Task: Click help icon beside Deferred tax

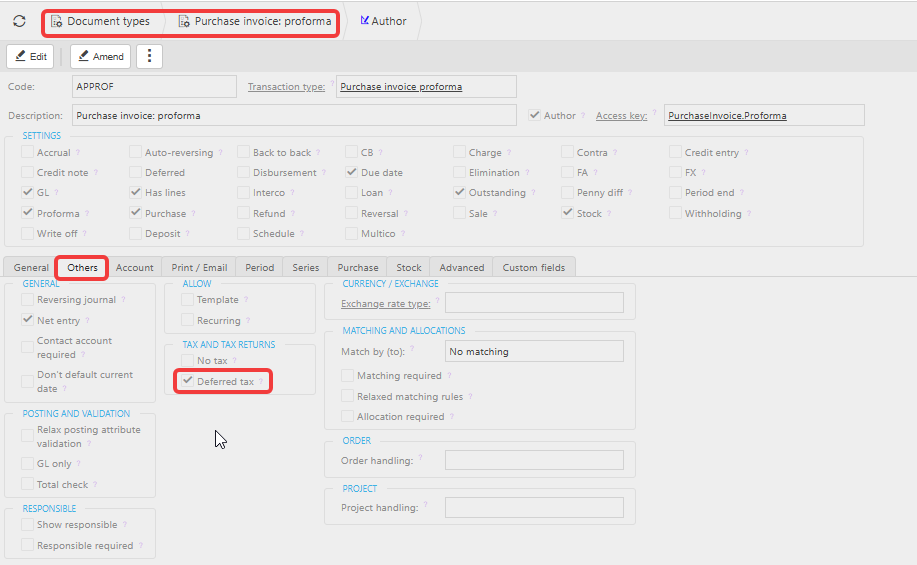Action: point(261,381)
